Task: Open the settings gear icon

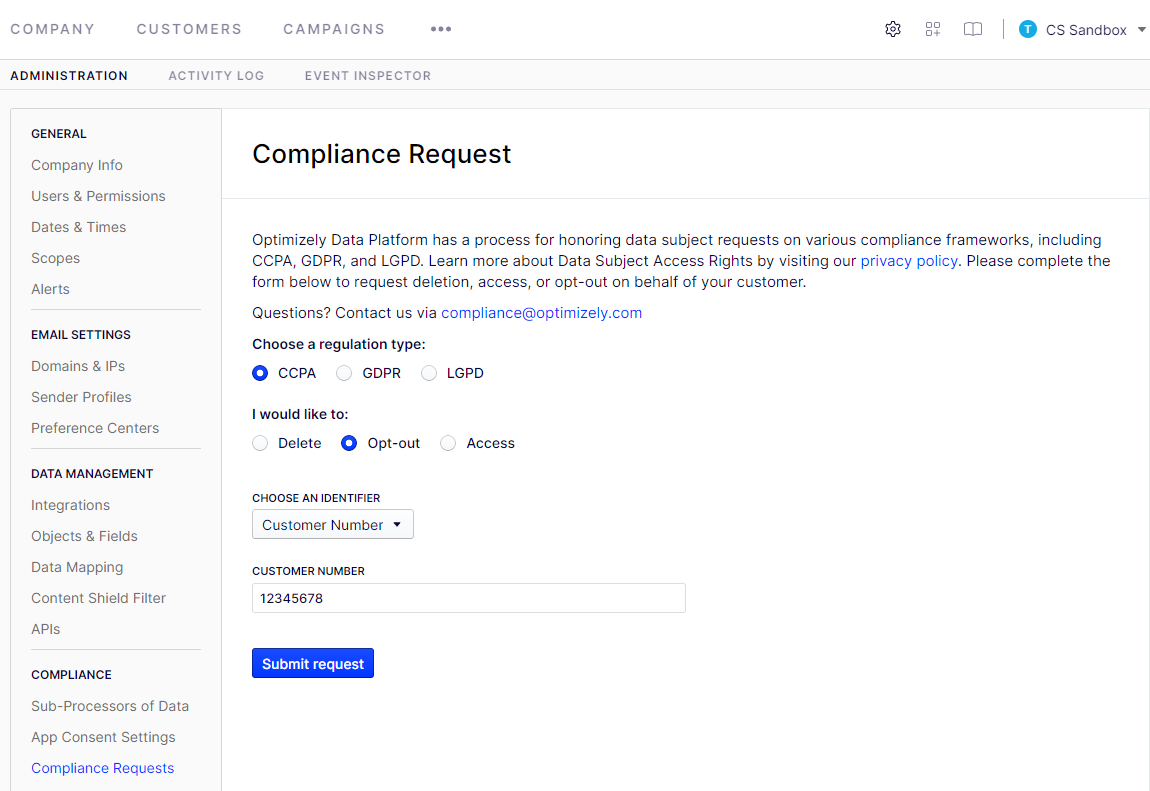Action: (x=893, y=29)
